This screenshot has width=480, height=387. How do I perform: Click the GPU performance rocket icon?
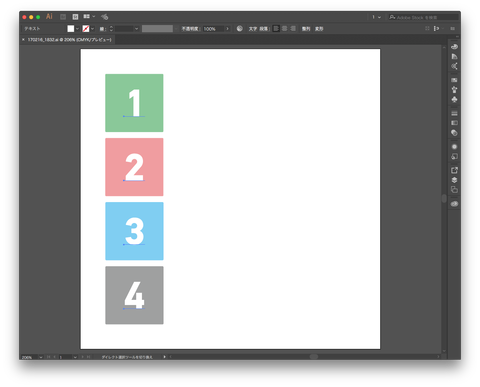(x=105, y=17)
